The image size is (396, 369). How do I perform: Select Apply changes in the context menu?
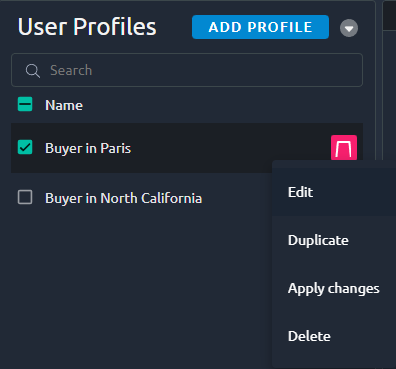point(334,288)
